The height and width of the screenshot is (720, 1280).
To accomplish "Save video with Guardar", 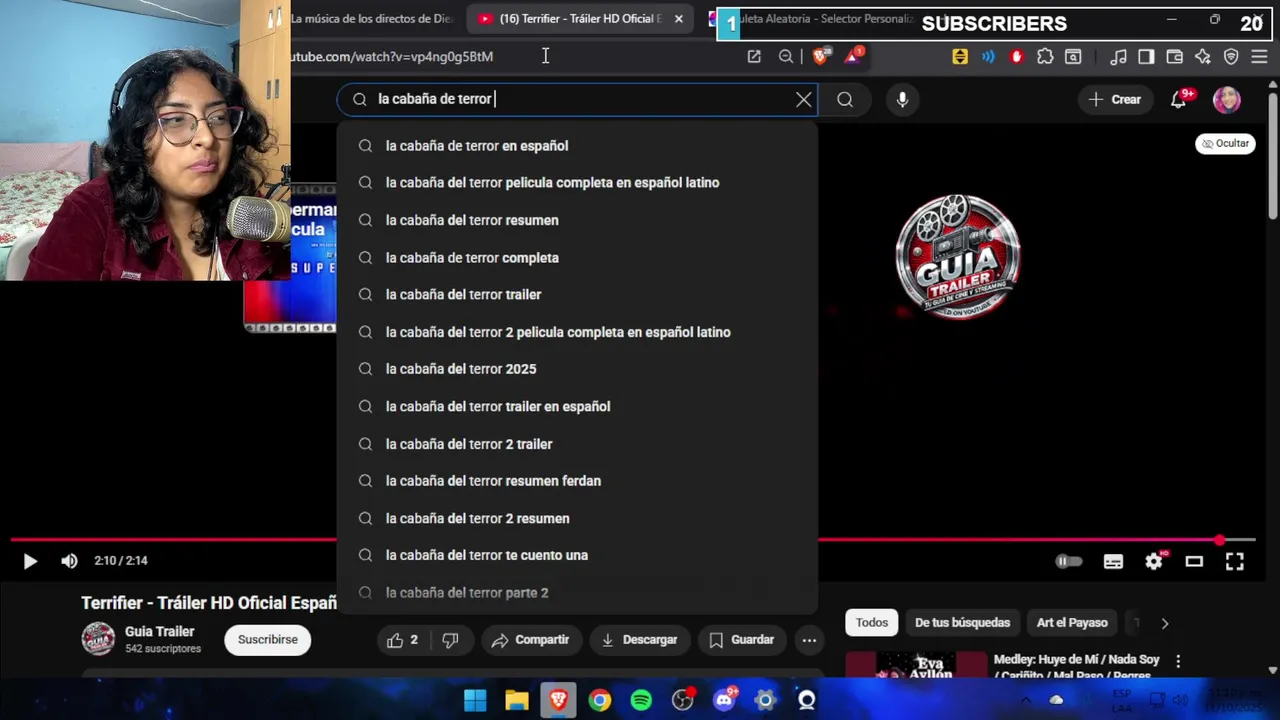I will pyautogui.click(x=741, y=640).
